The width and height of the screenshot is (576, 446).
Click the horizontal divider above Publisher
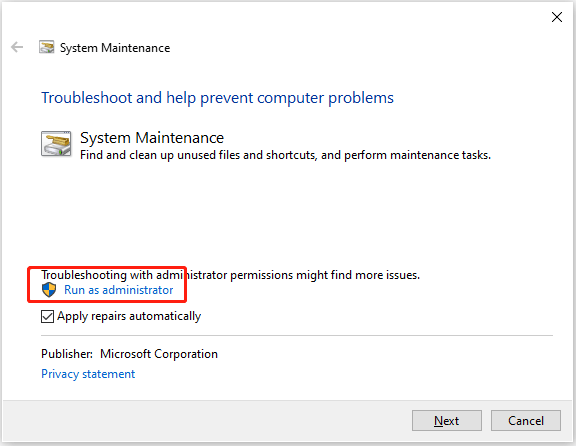pos(297,335)
